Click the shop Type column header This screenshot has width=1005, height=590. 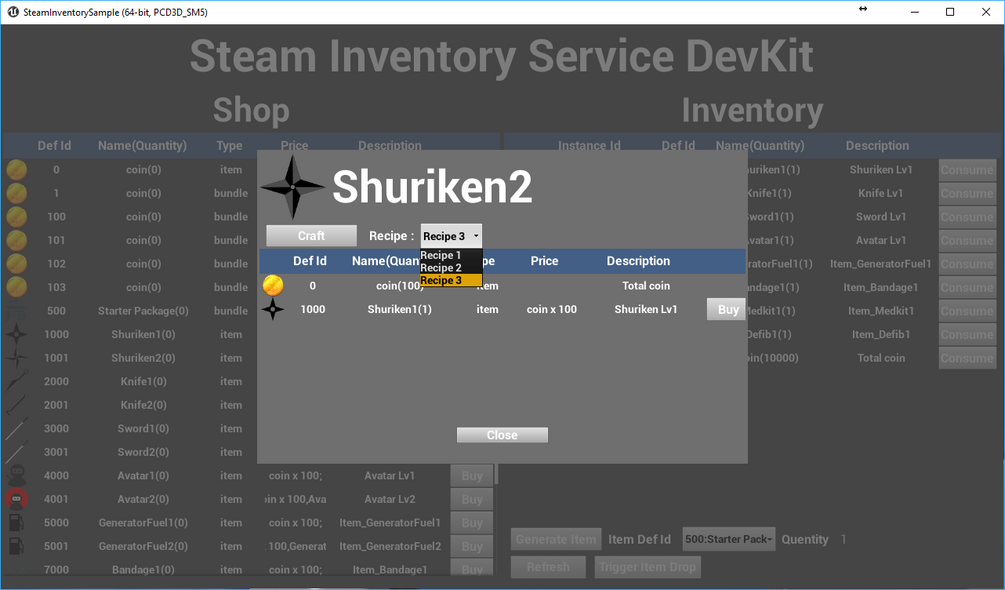point(229,145)
